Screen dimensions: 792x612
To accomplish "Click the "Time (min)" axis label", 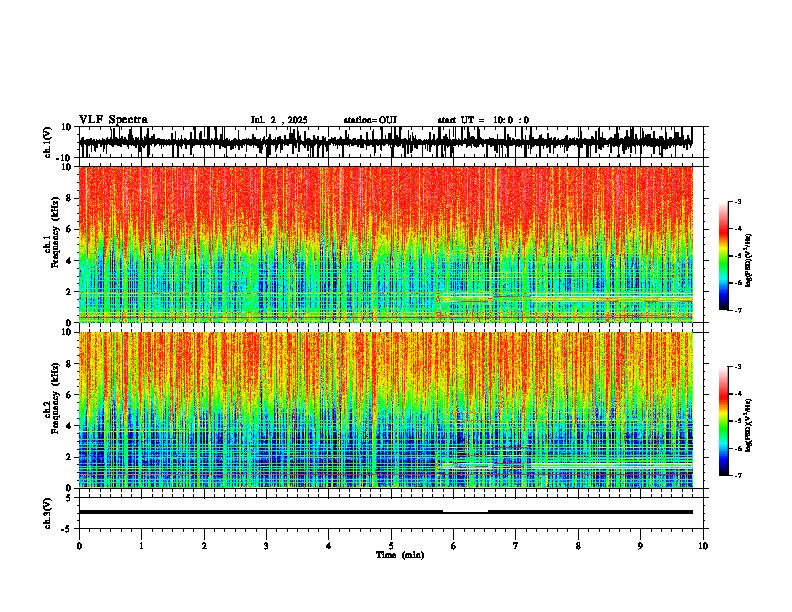I will pos(400,555).
